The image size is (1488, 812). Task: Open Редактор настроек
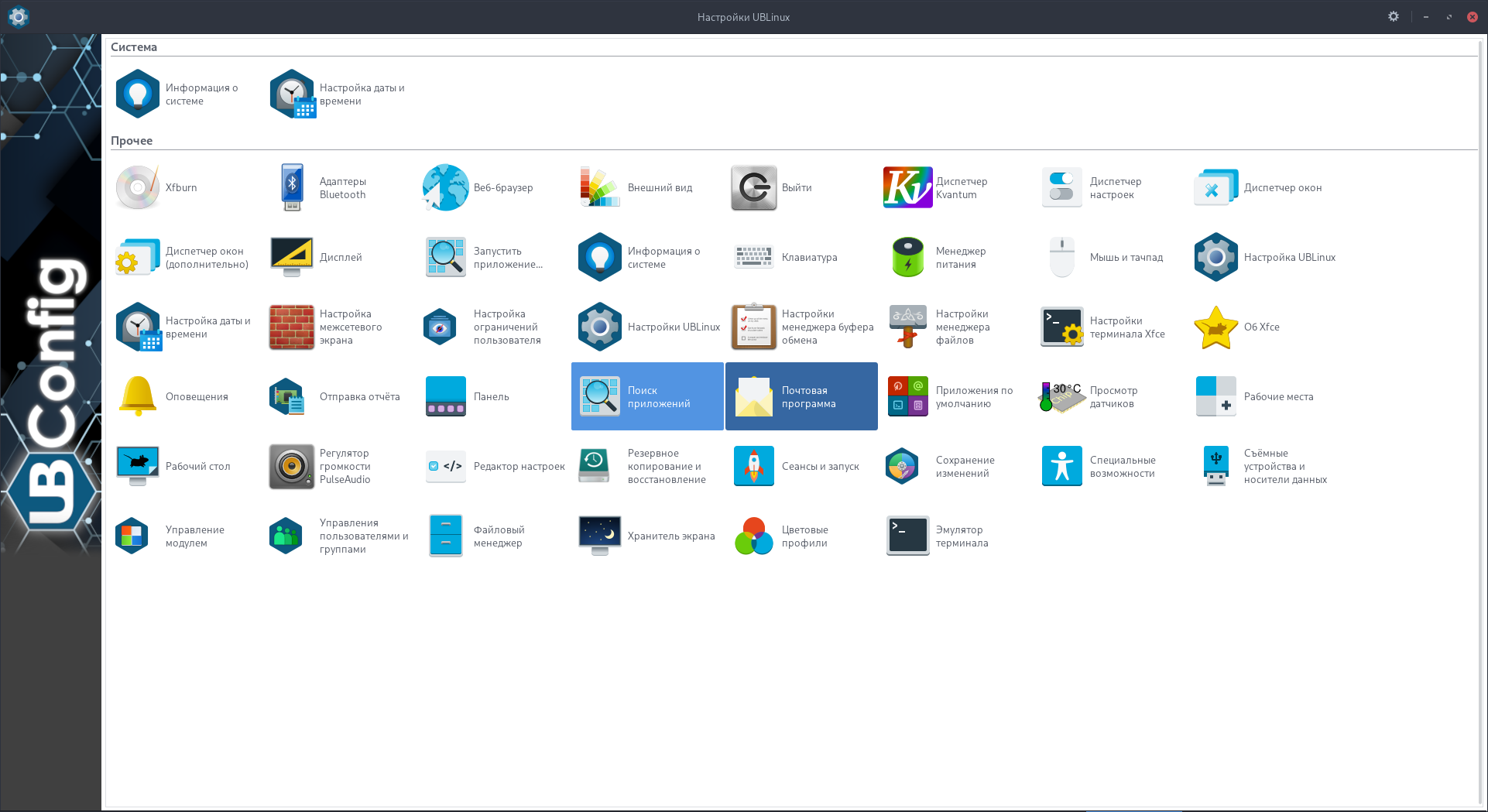[x=492, y=466]
